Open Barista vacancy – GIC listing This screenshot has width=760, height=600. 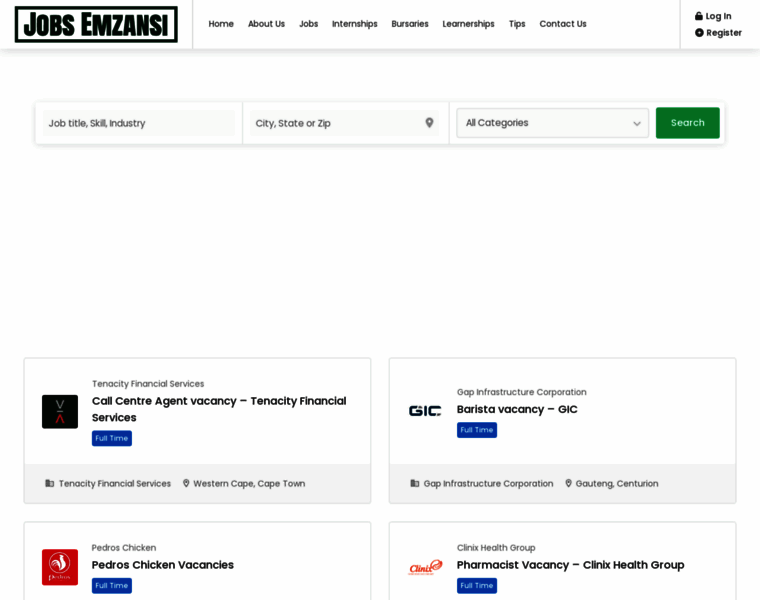(x=517, y=409)
